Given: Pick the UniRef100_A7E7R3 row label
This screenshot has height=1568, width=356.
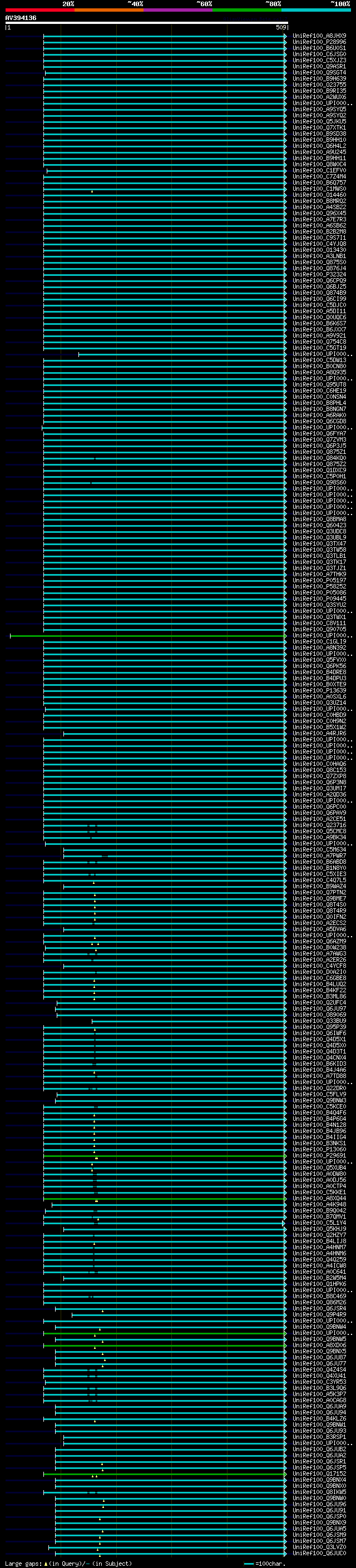Looking at the screenshot, I should click(319, 219).
